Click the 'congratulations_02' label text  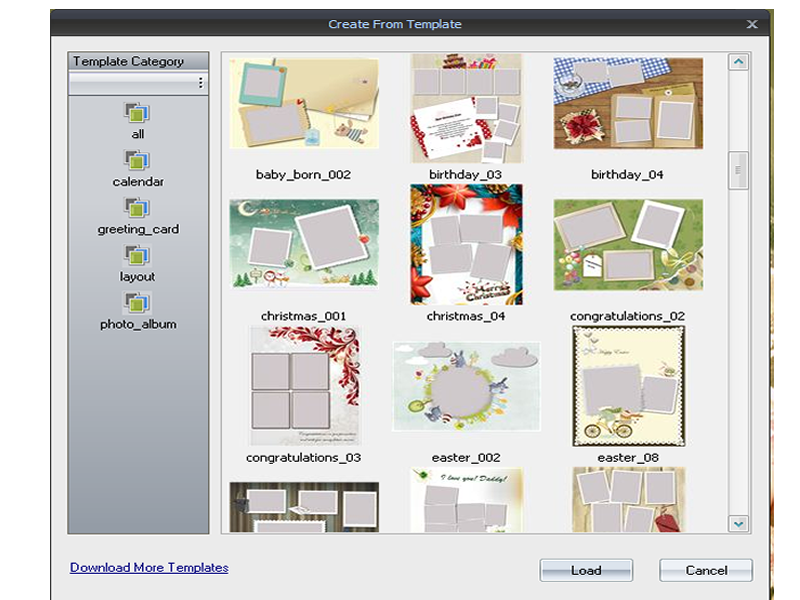pyautogui.click(x=628, y=316)
